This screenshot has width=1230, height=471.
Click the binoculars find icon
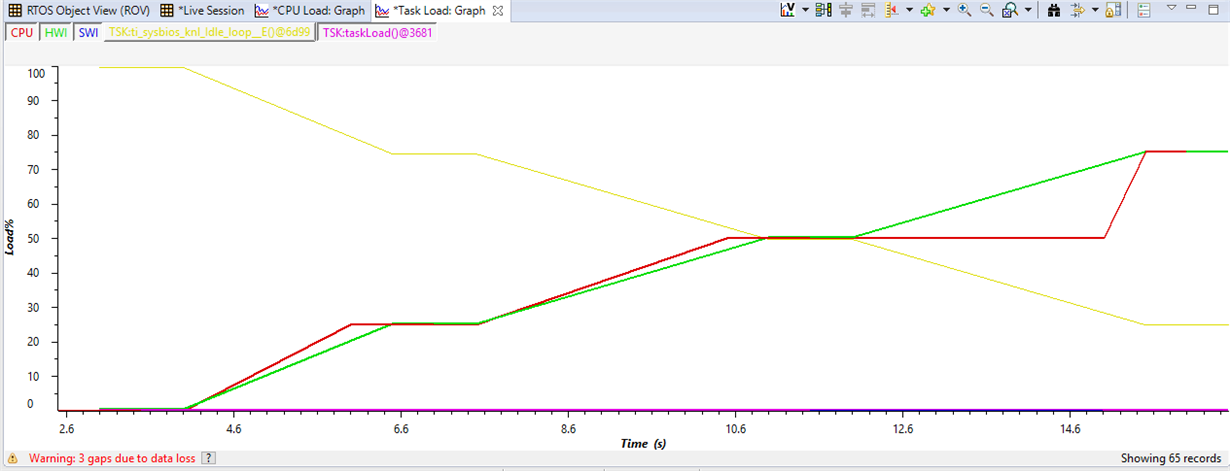(1054, 10)
